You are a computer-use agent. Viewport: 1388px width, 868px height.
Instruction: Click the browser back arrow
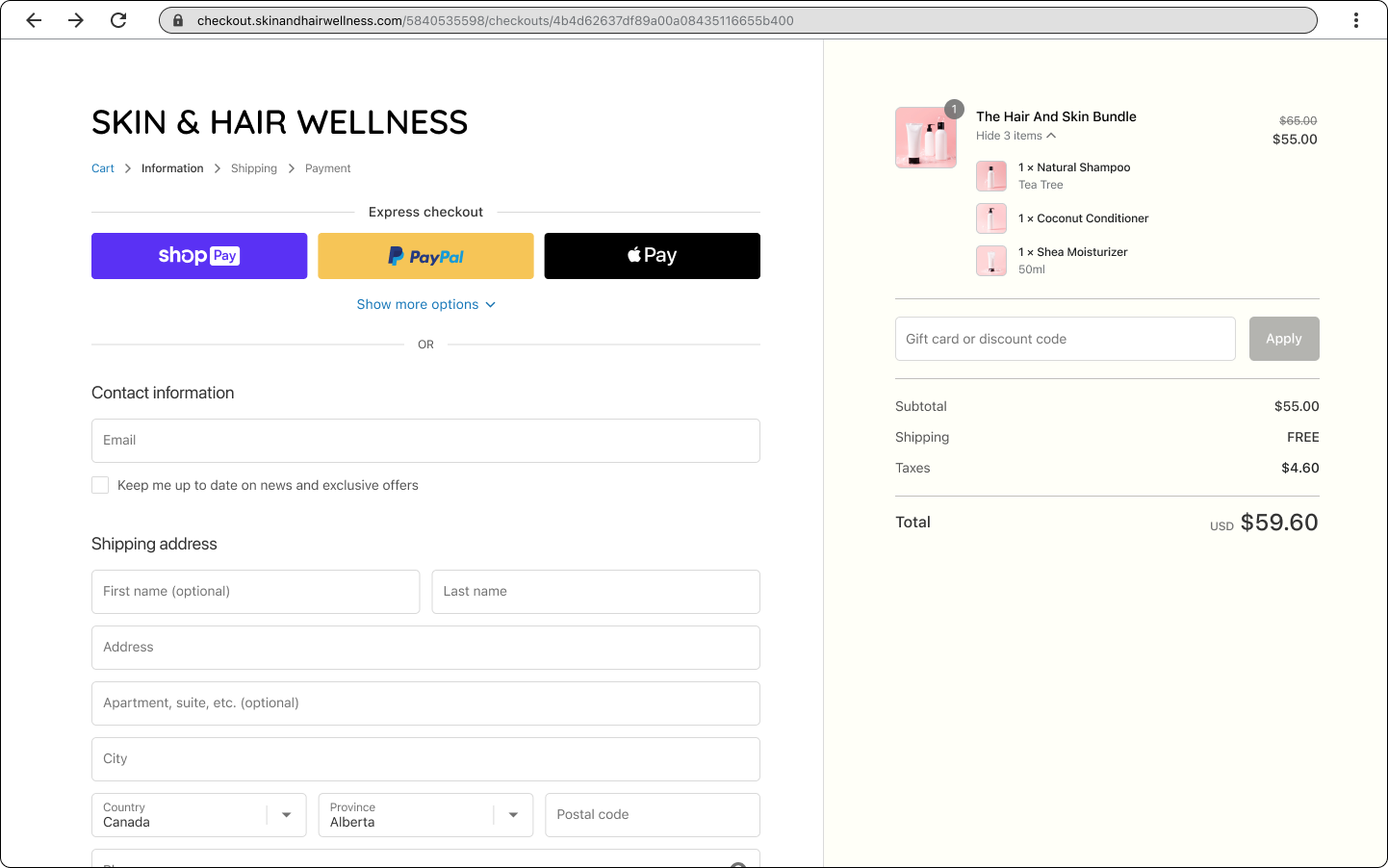(34, 20)
